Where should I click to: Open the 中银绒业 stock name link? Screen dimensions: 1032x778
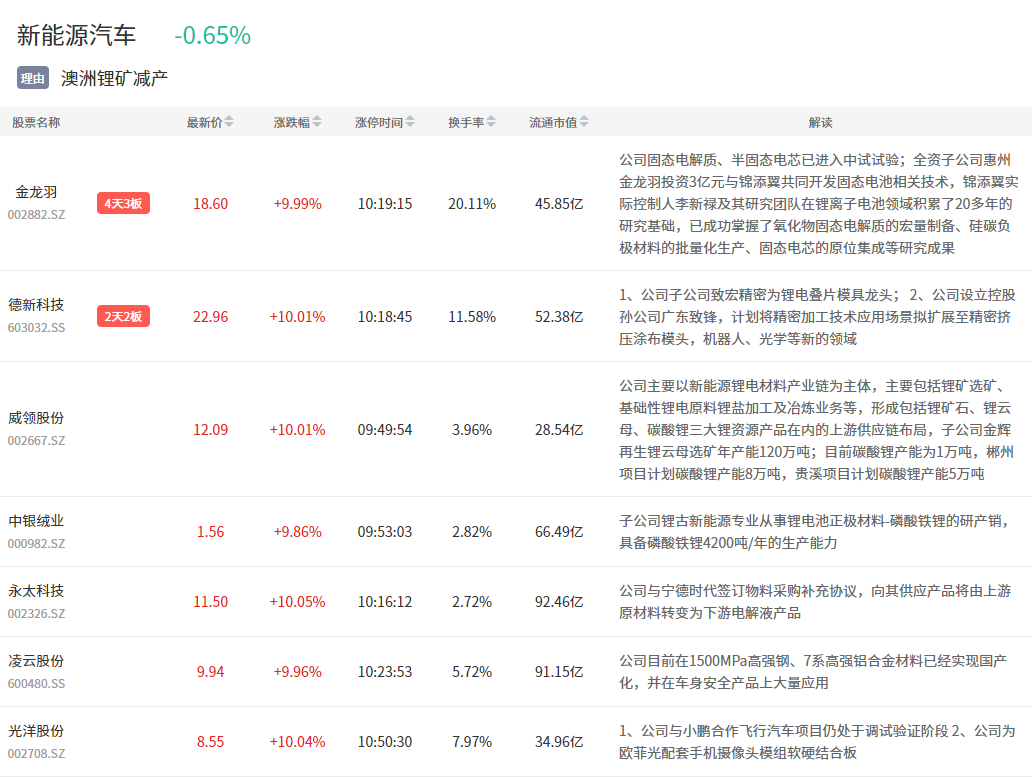[x=36, y=521]
